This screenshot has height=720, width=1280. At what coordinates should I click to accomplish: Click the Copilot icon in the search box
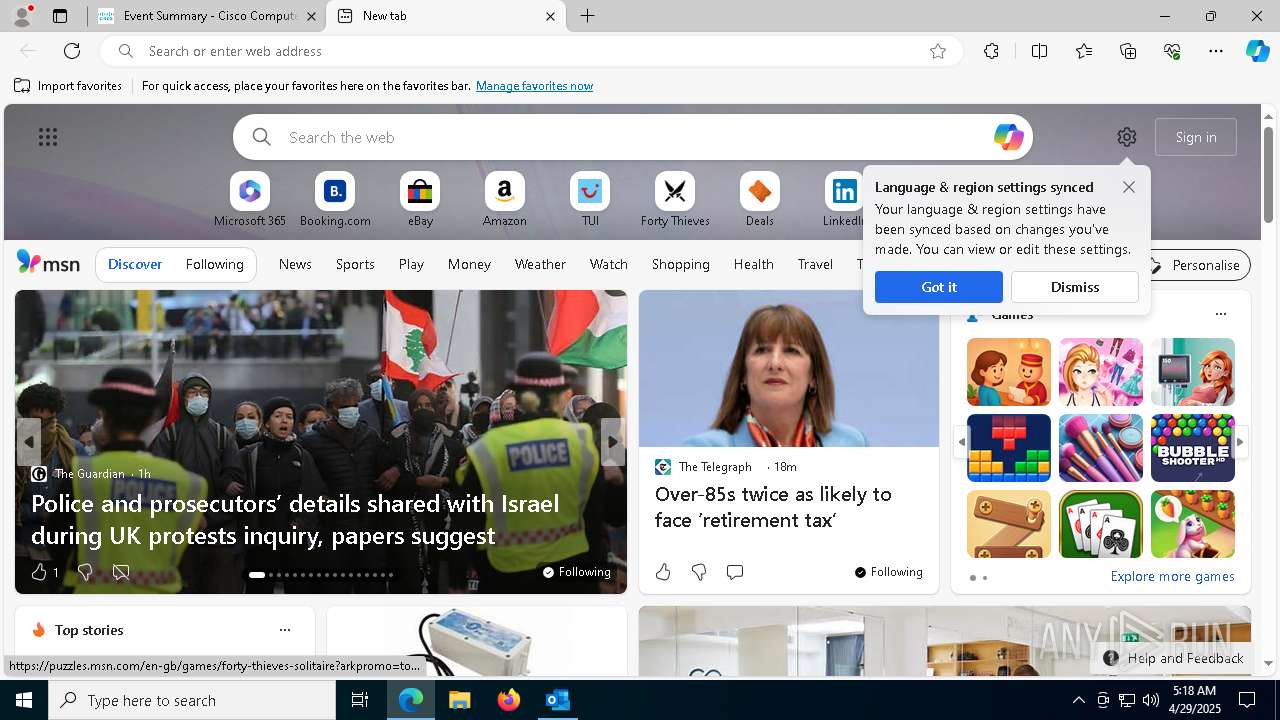click(x=1008, y=137)
